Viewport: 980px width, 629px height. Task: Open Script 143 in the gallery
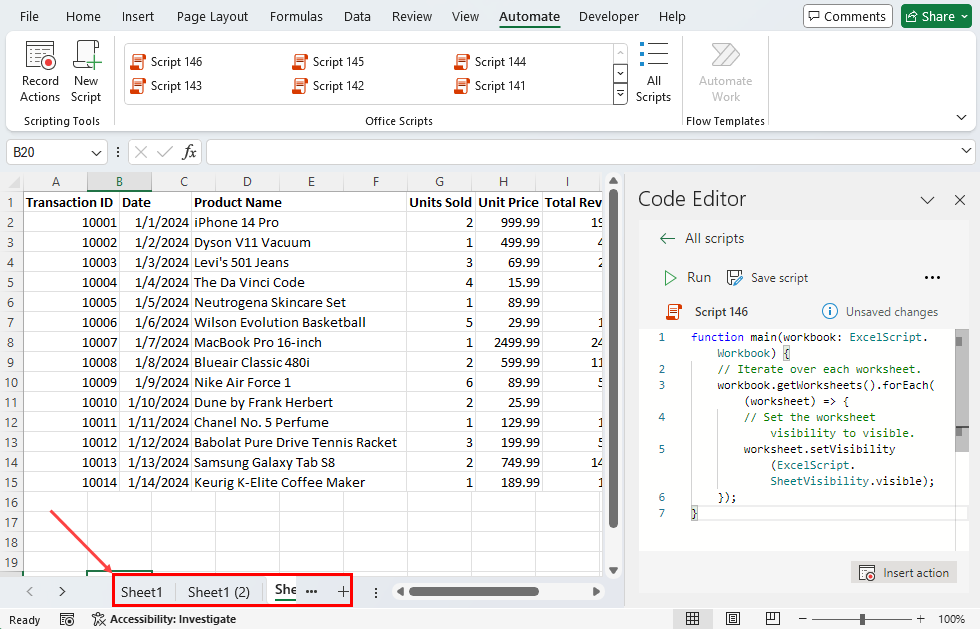coord(166,86)
